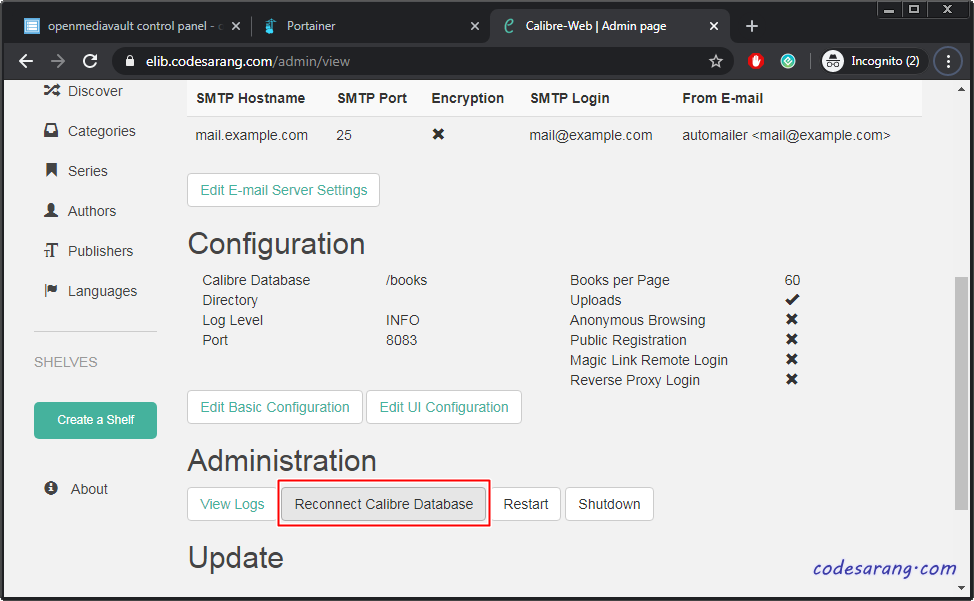Click the mail@example.com SMTP login cell
Screen dimensions: 974x601
[x=591, y=135]
